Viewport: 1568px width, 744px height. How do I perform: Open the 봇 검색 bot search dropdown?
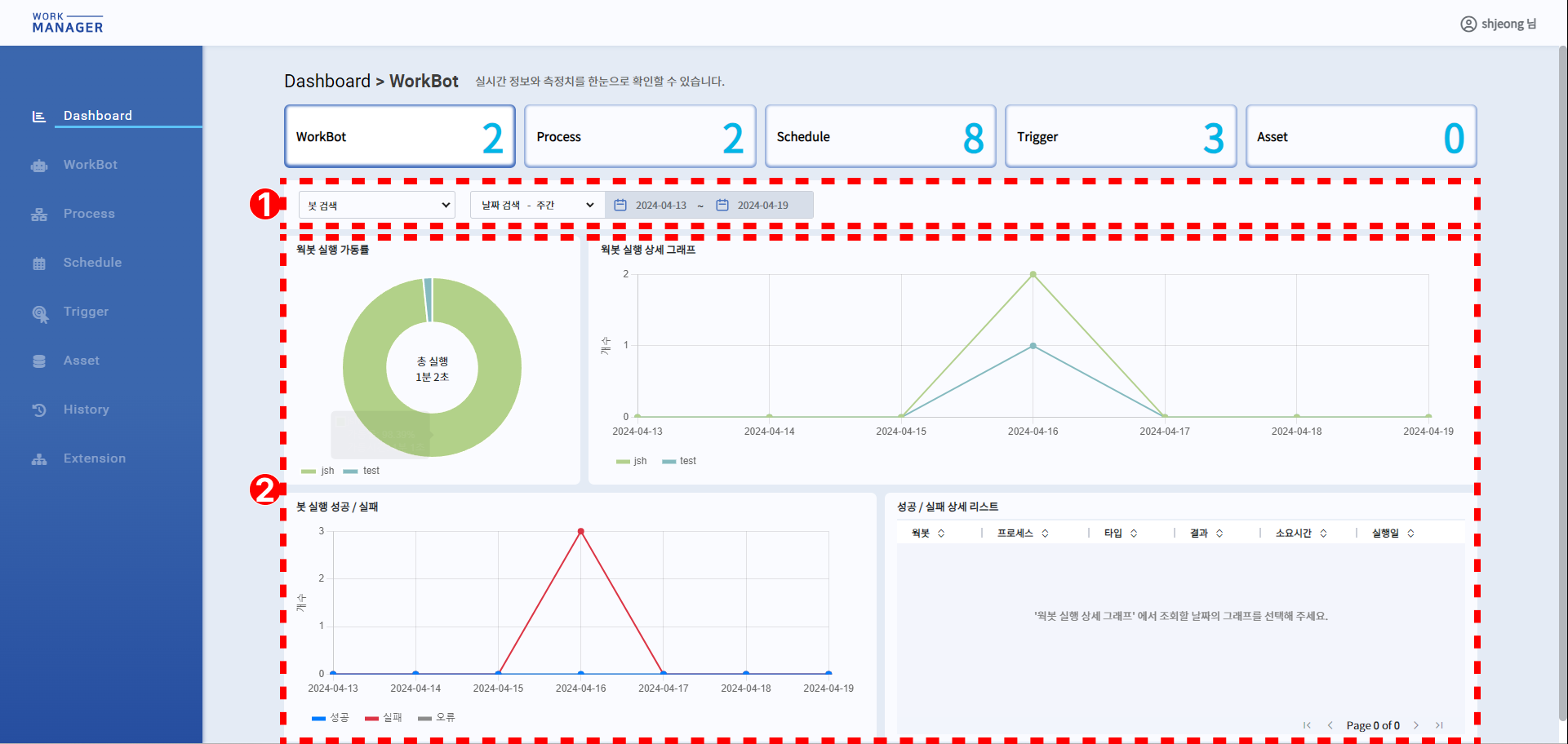pyautogui.click(x=377, y=205)
